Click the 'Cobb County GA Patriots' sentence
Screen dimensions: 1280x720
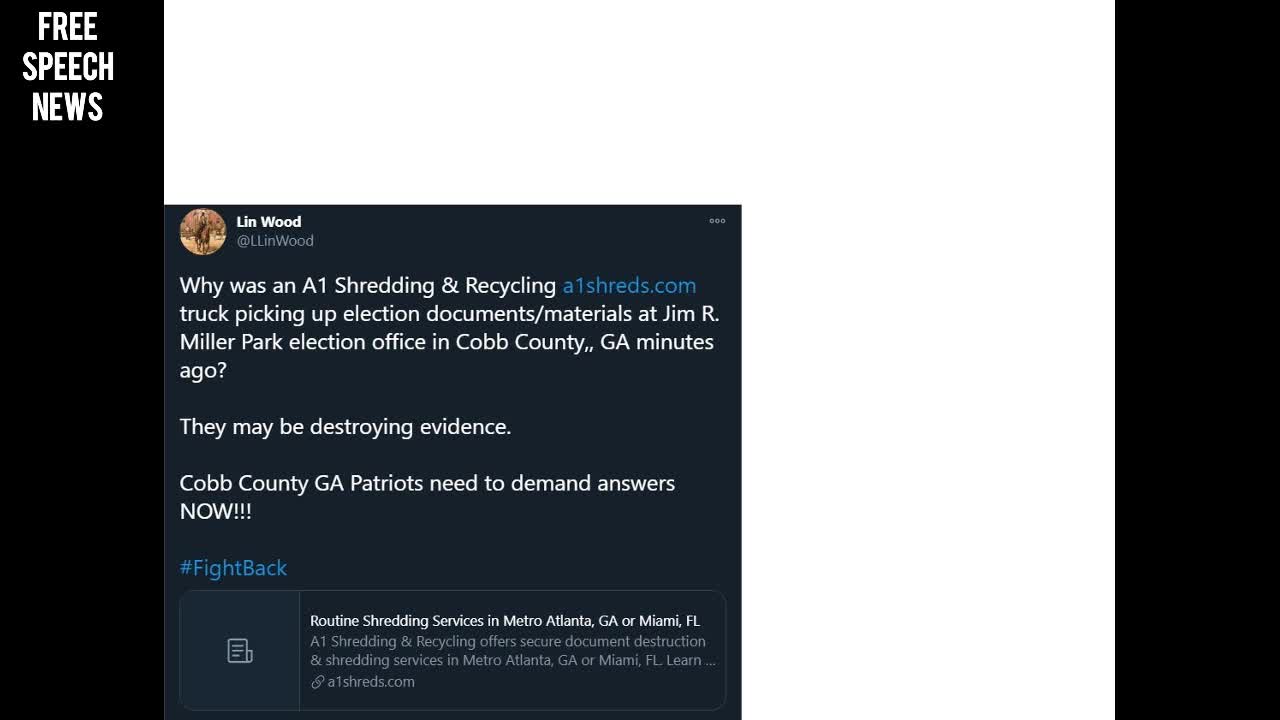pos(427,483)
